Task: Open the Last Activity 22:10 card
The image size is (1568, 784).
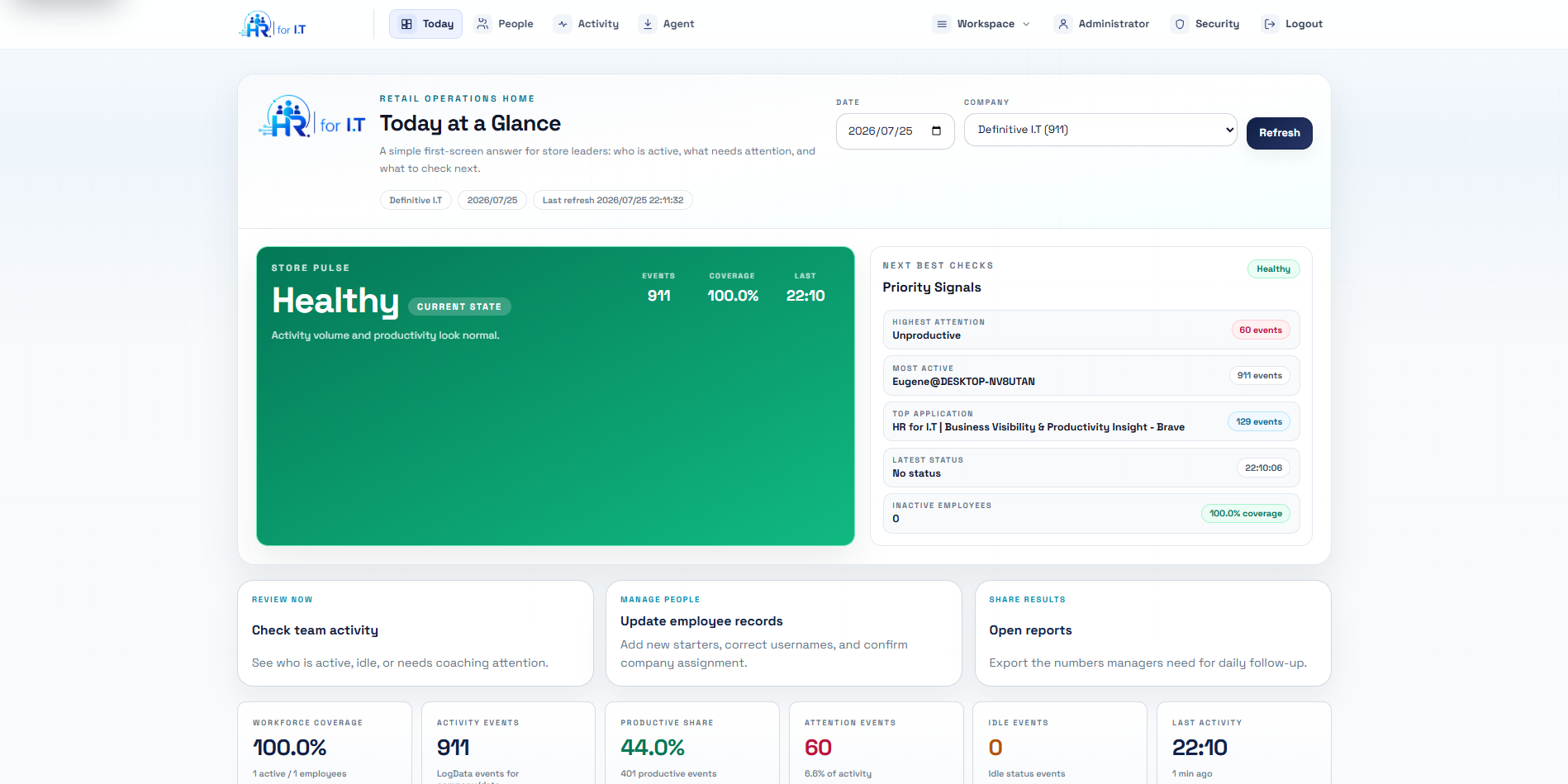Action: [x=1244, y=743]
